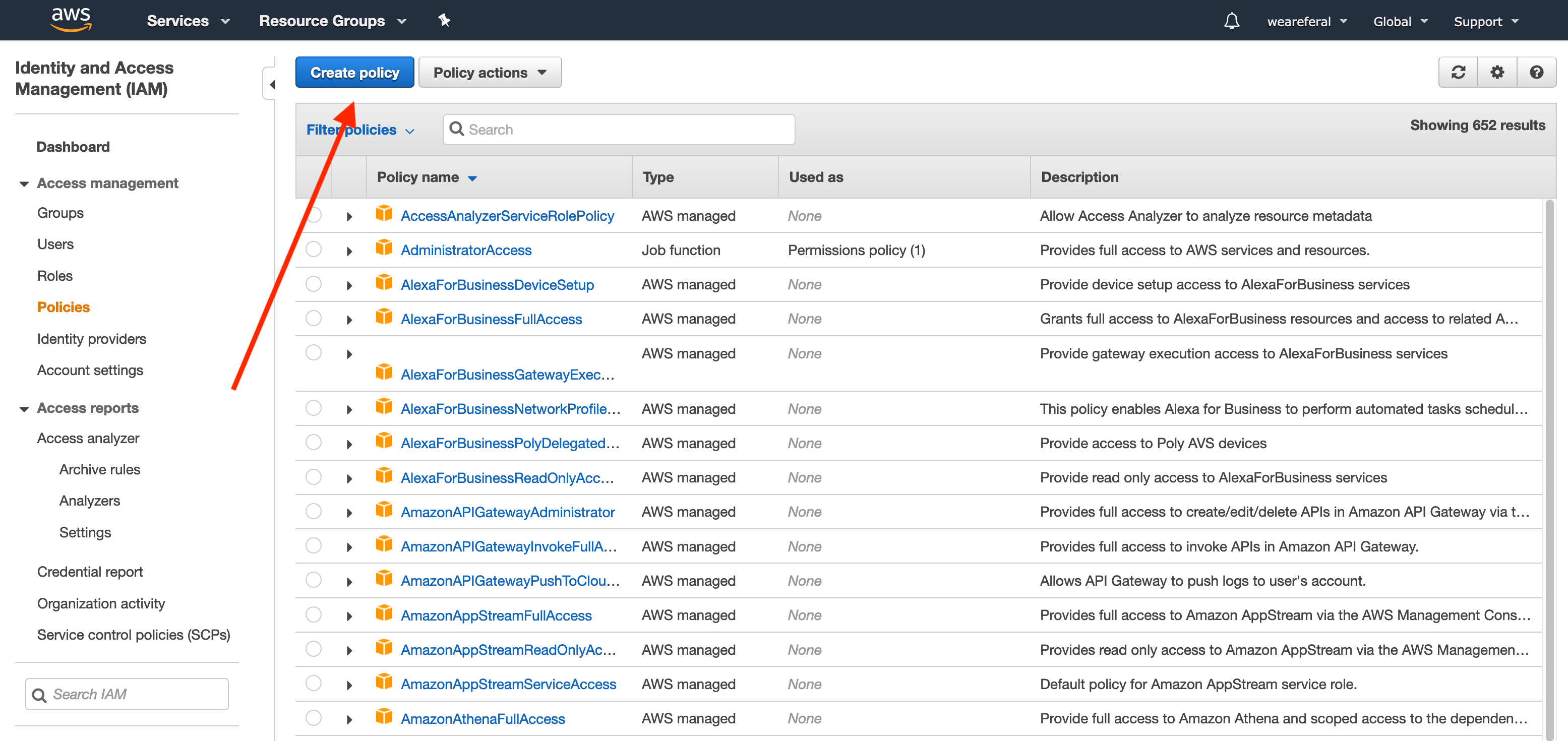The height and width of the screenshot is (741, 1568).
Task: Click the pin shortcut icon in top bar
Action: pyautogui.click(x=444, y=21)
